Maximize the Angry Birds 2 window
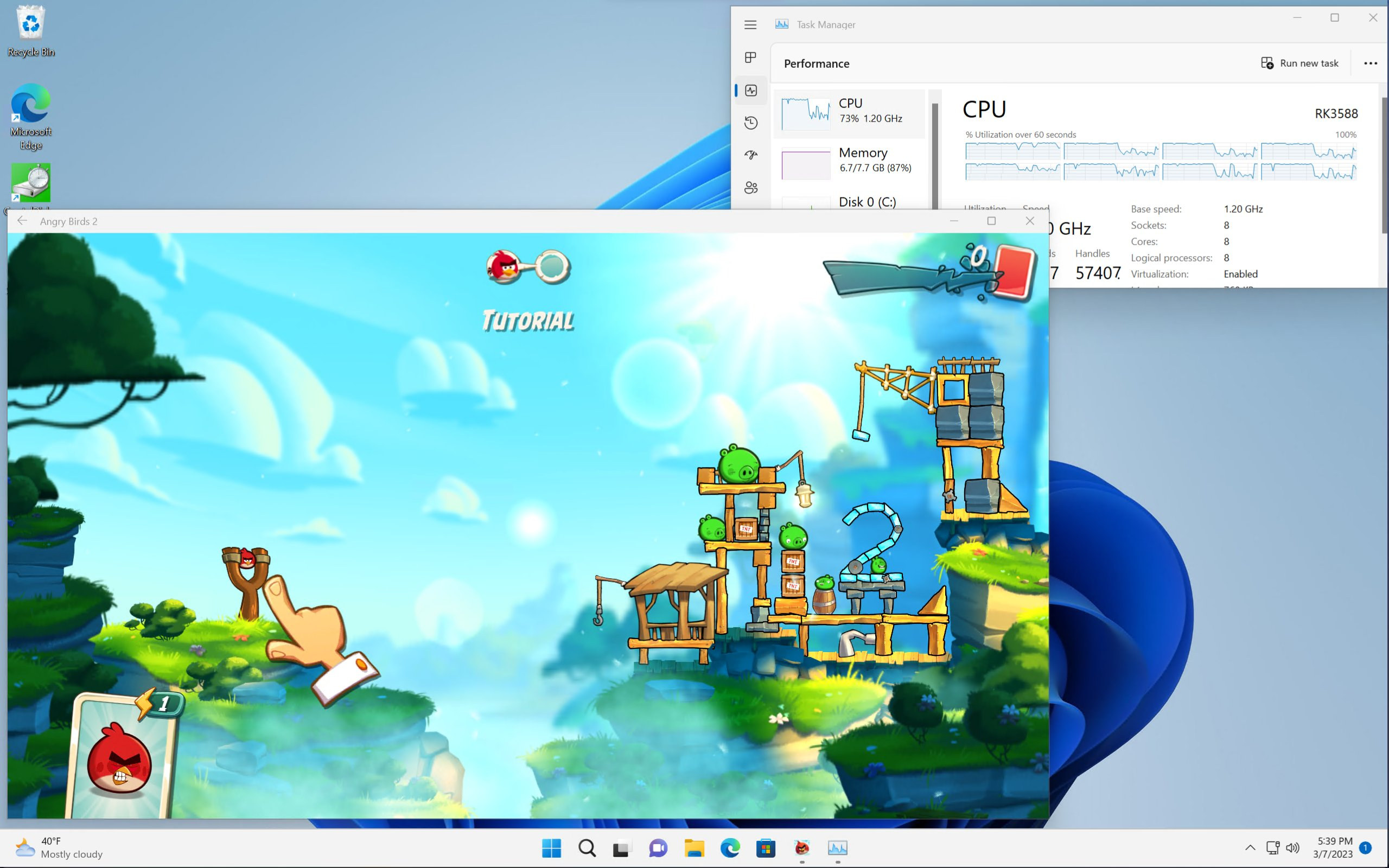Screen dimensions: 1389x868 991,221
